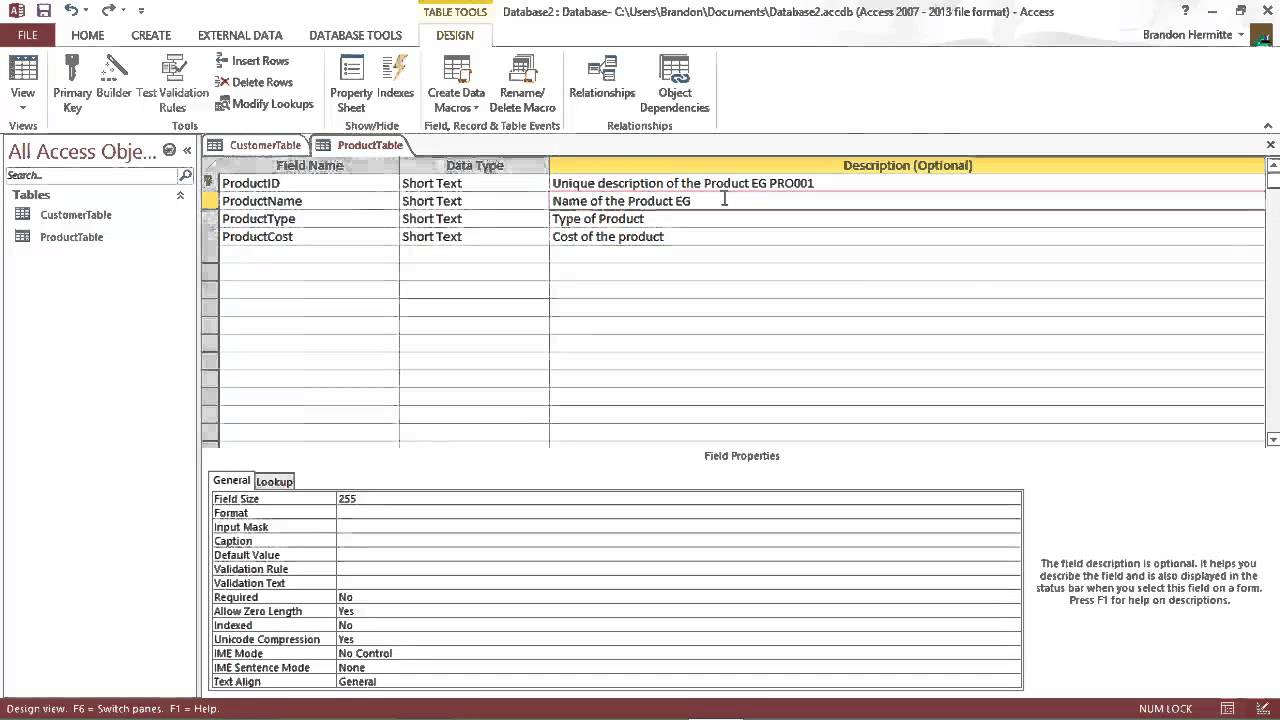Click Short Text data type for ProductCost
The image size is (1280, 720).
pyautogui.click(x=474, y=237)
